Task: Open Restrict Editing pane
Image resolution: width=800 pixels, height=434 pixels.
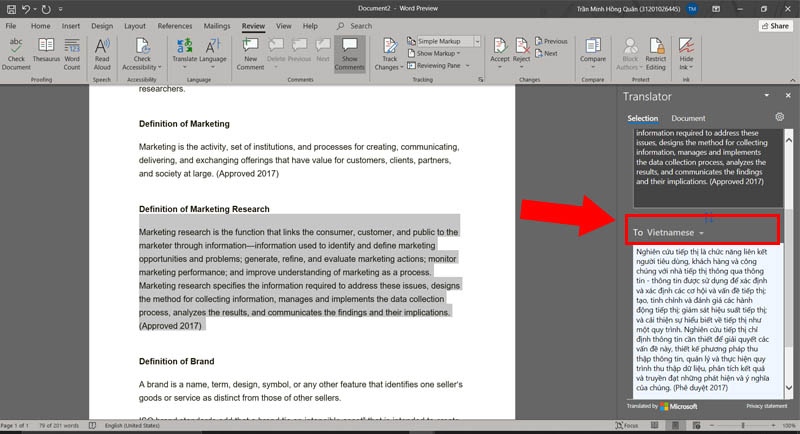Action: click(656, 54)
